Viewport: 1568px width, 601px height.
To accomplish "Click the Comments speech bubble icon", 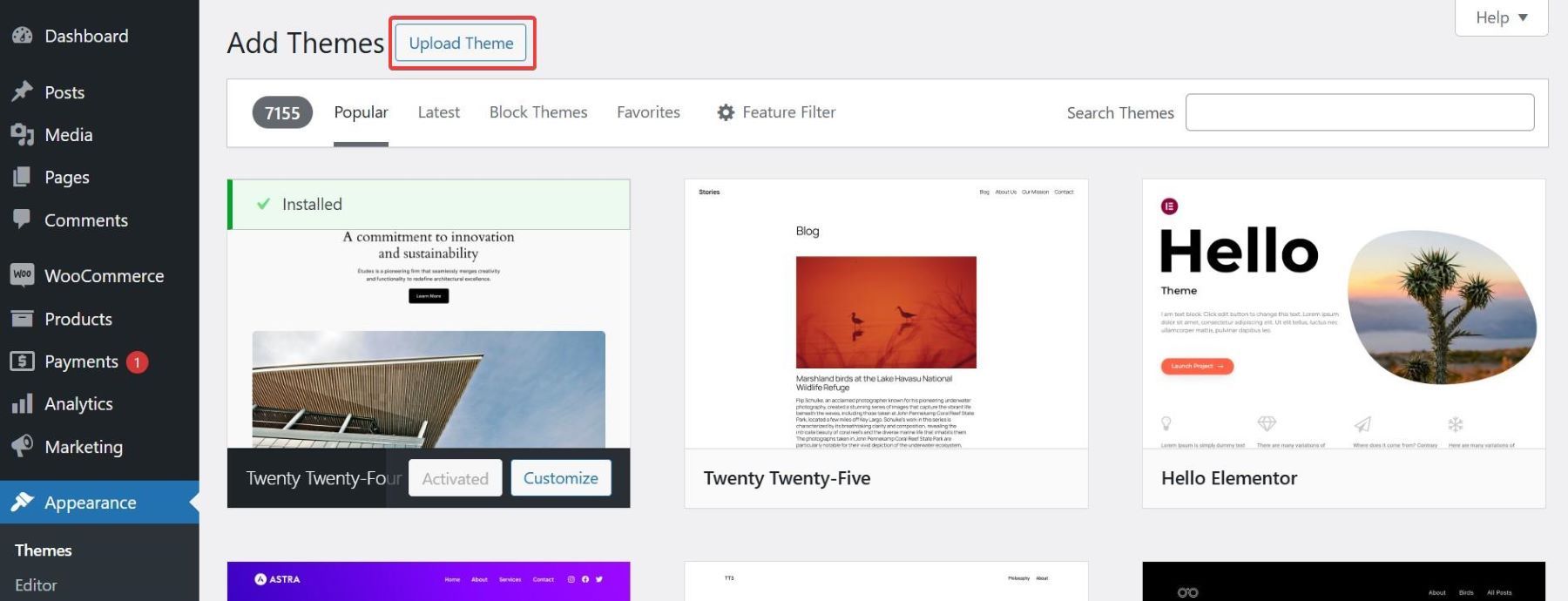I will 22,219.
